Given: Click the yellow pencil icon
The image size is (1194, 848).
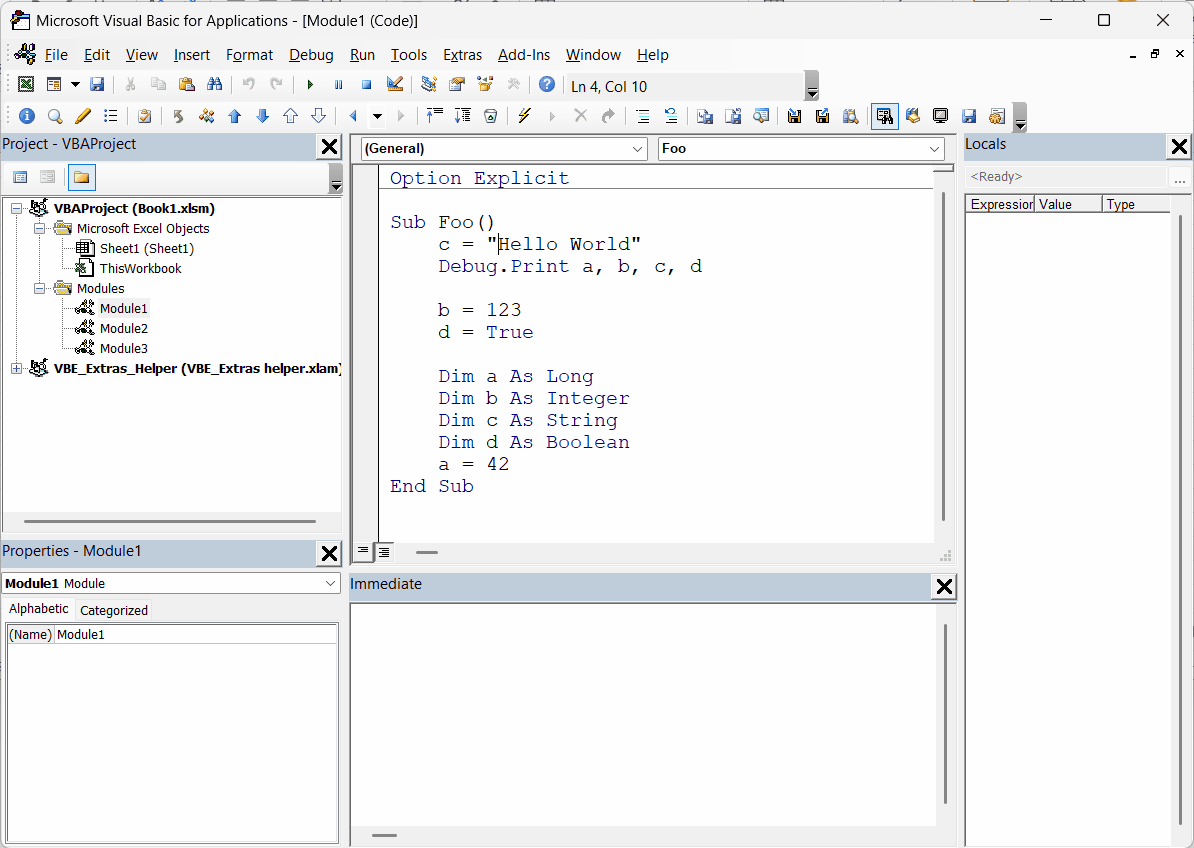Looking at the screenshot, I should click(83, 116).
